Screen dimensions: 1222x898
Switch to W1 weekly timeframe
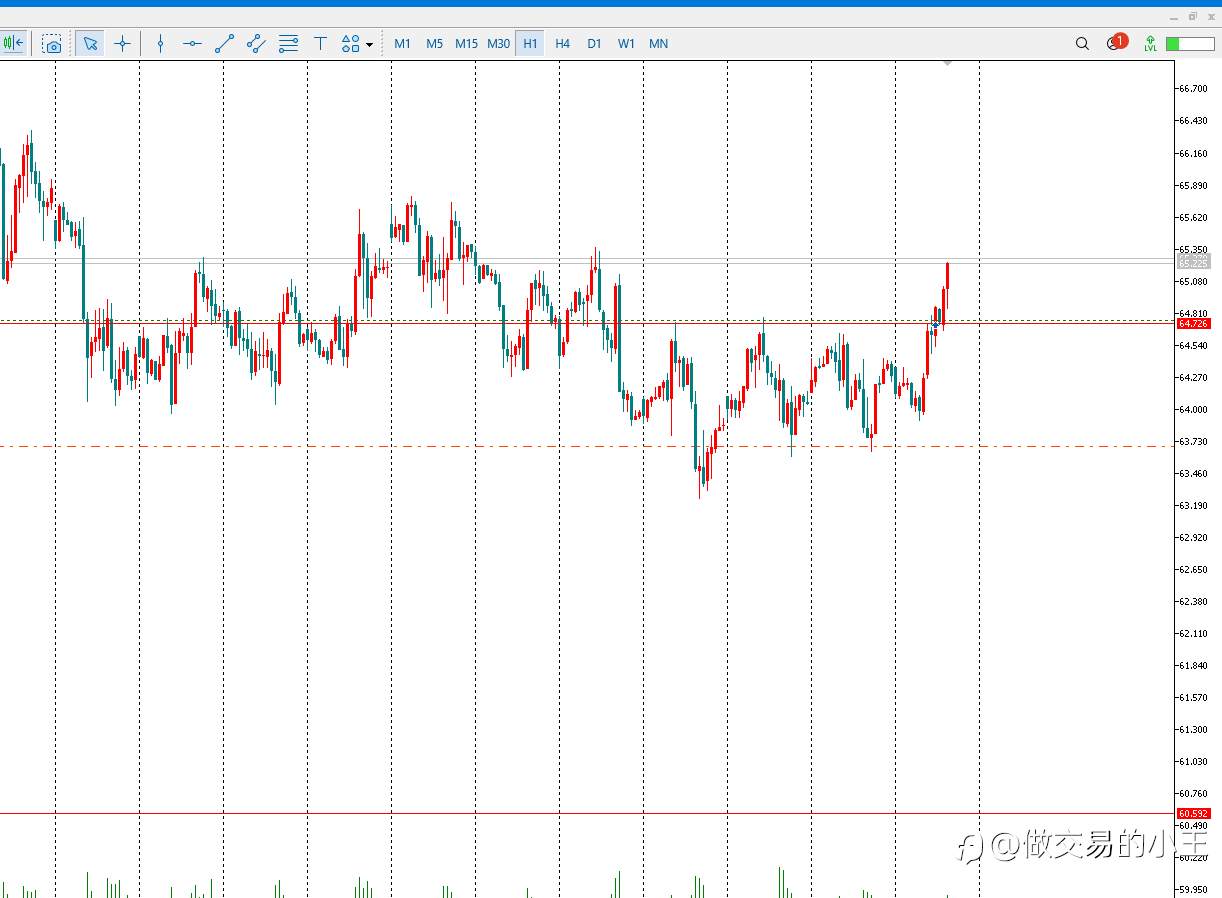tap(626, 43)
